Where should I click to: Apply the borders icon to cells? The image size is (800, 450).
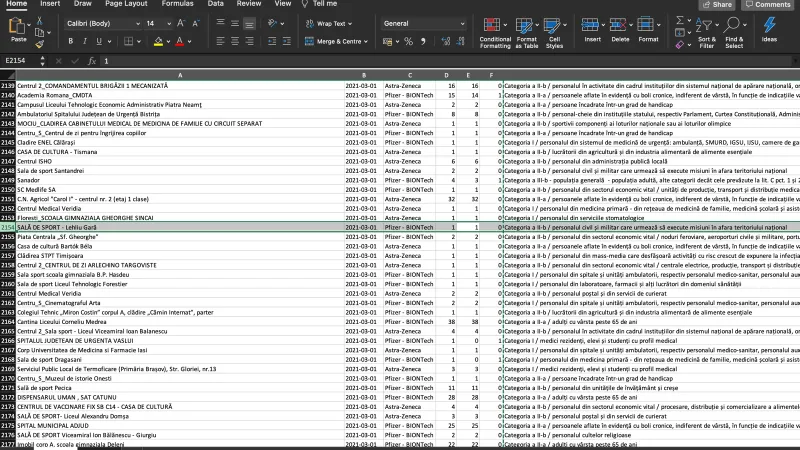point(129,41)
